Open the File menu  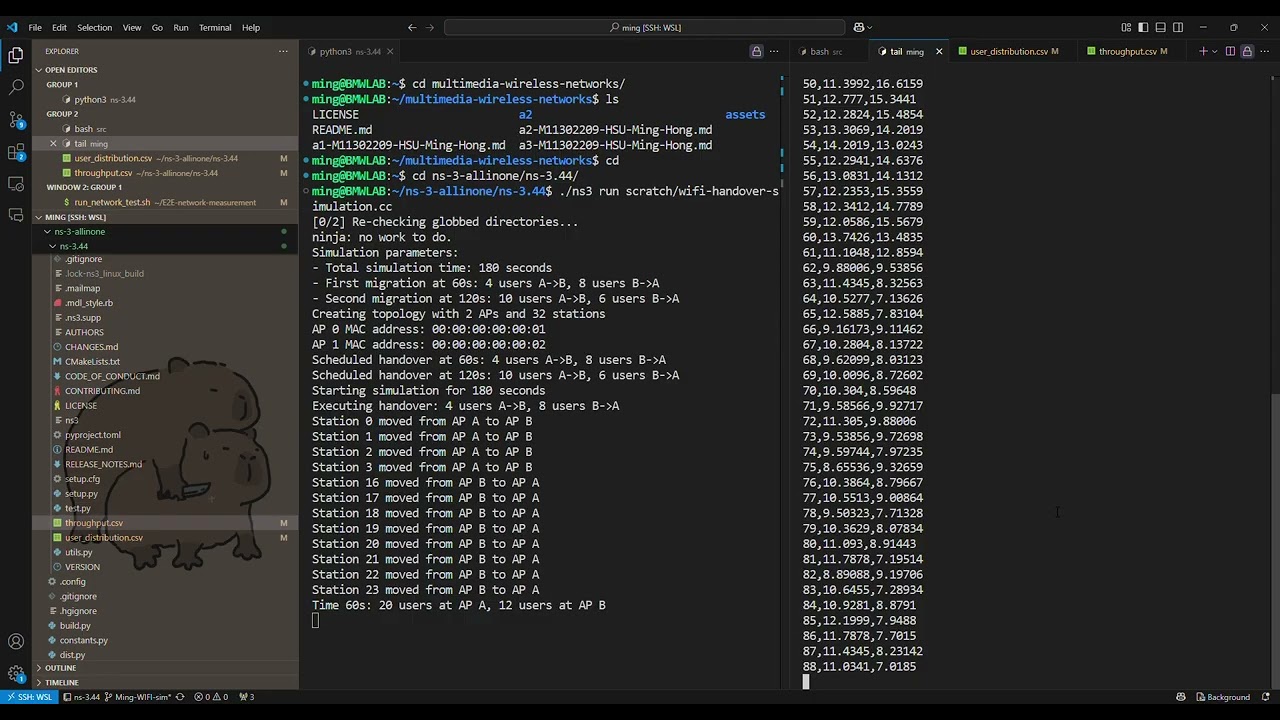35,27
